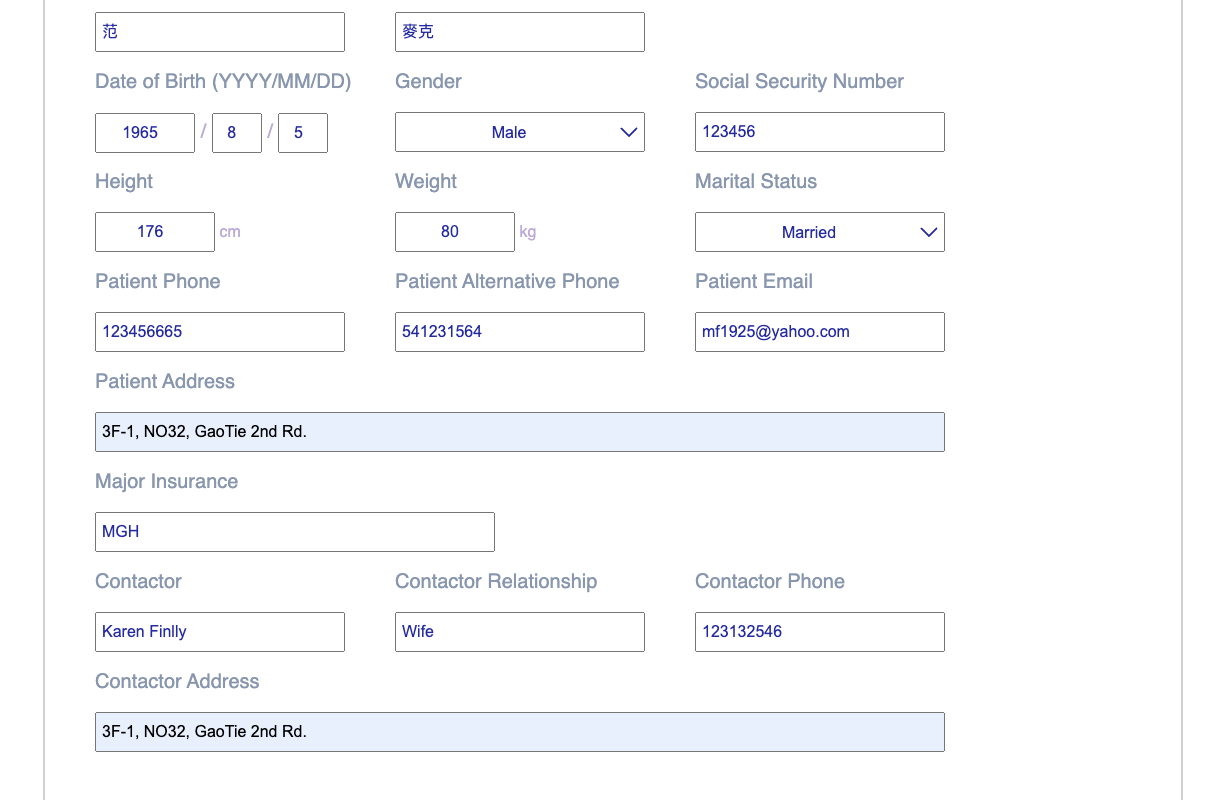Click the Contactor Phone field
This screenshot has height=800, width=1230.
tap(820, 632)
